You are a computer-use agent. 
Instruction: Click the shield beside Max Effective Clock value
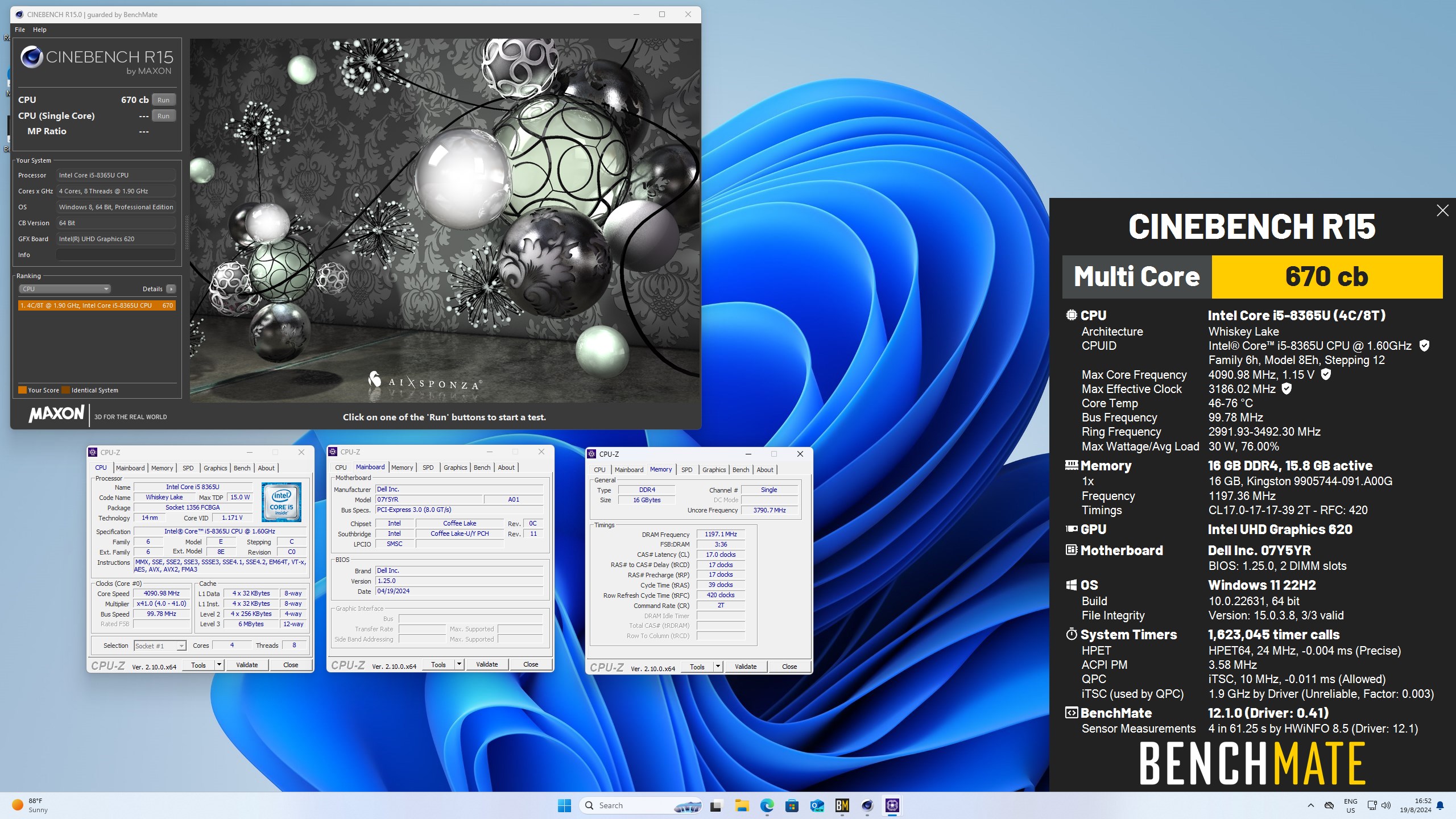pos(1287,389)
